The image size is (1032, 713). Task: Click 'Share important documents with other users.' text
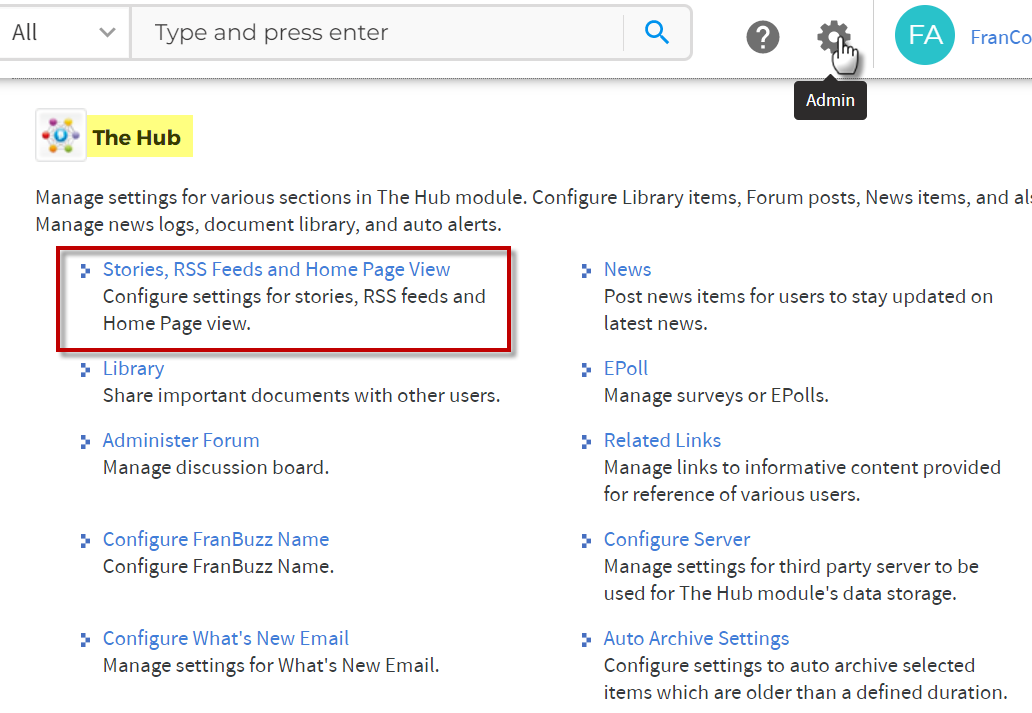point(301,396)
